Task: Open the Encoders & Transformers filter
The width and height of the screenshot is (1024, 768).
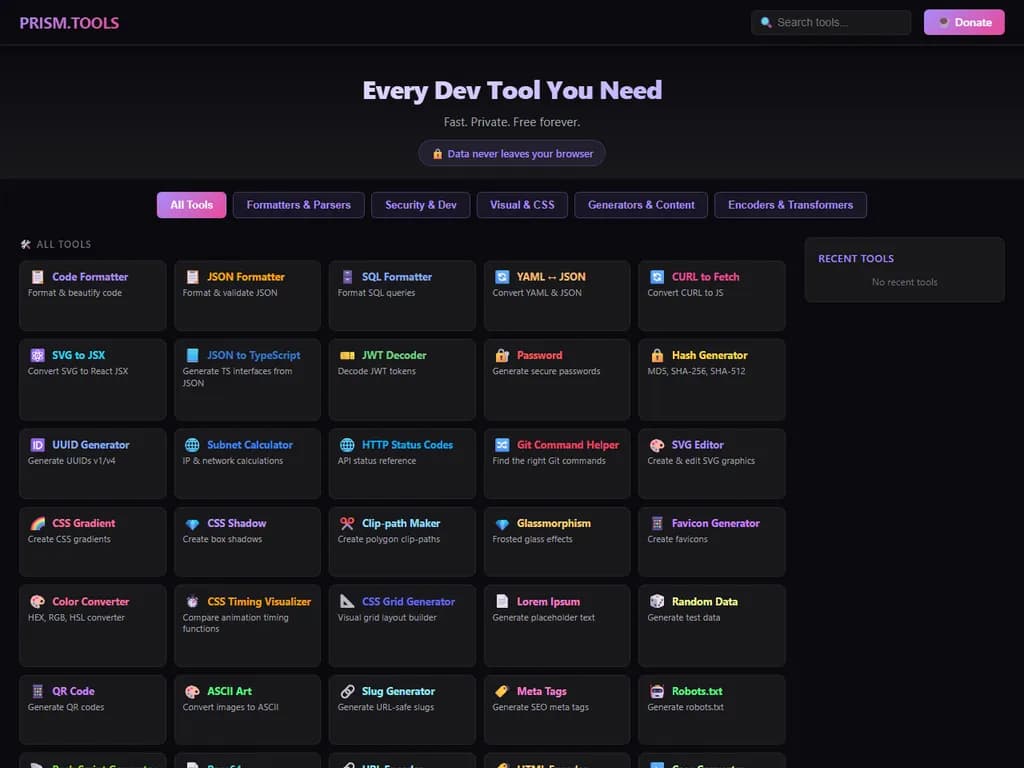Action: (x=790, y=205)
